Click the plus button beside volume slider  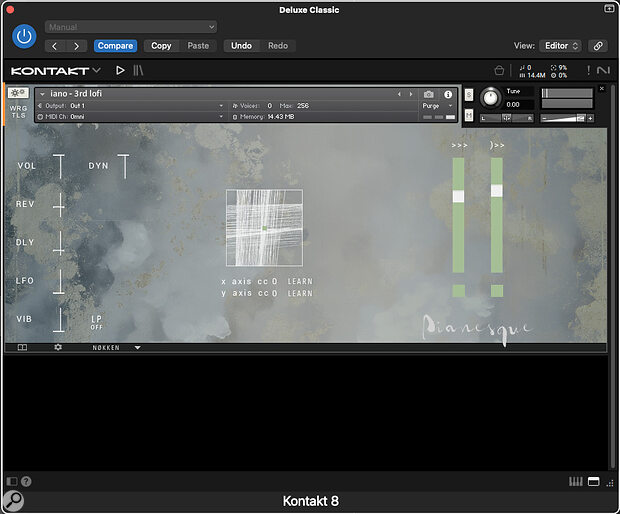tap(590, 118)
